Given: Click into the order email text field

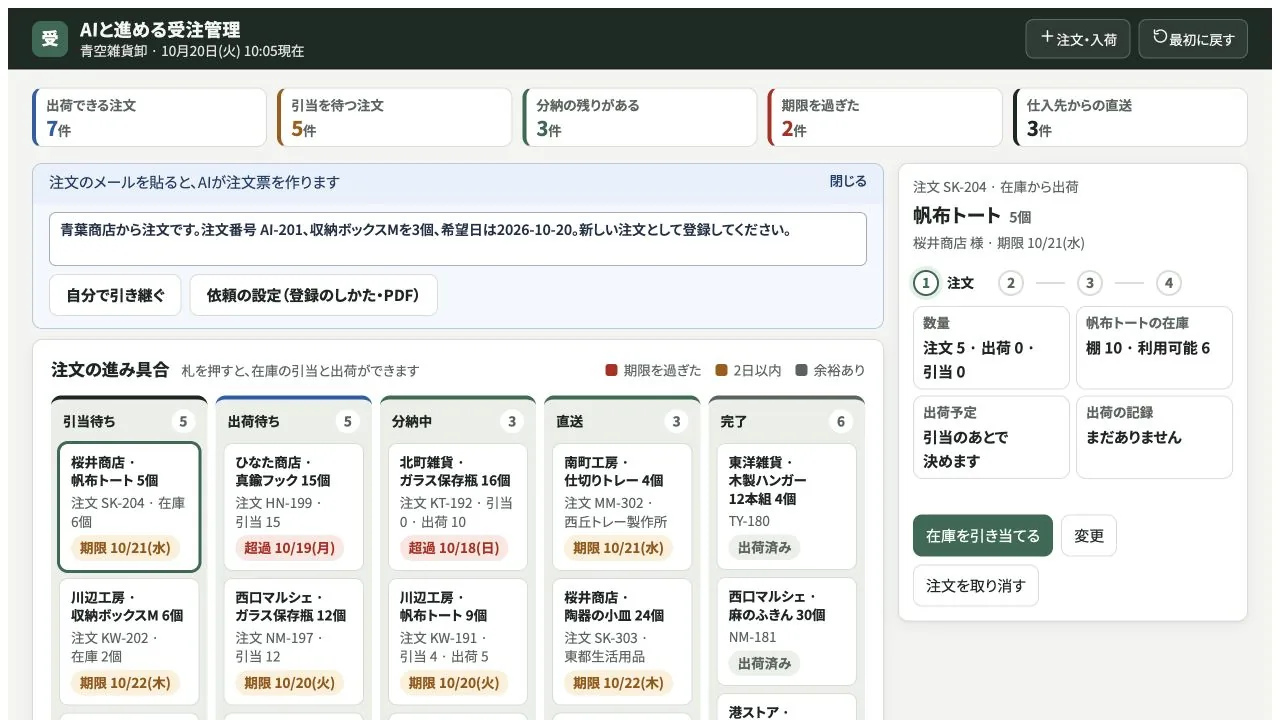Looking at the screenshot, I should tap(458, 239).
